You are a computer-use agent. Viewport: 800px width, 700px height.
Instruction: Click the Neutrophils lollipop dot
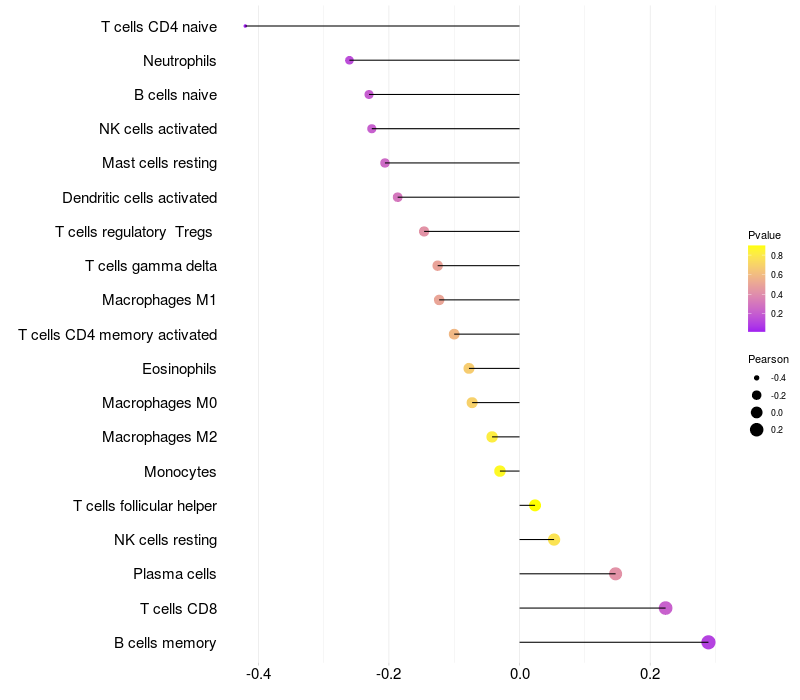tap(349, 60)
